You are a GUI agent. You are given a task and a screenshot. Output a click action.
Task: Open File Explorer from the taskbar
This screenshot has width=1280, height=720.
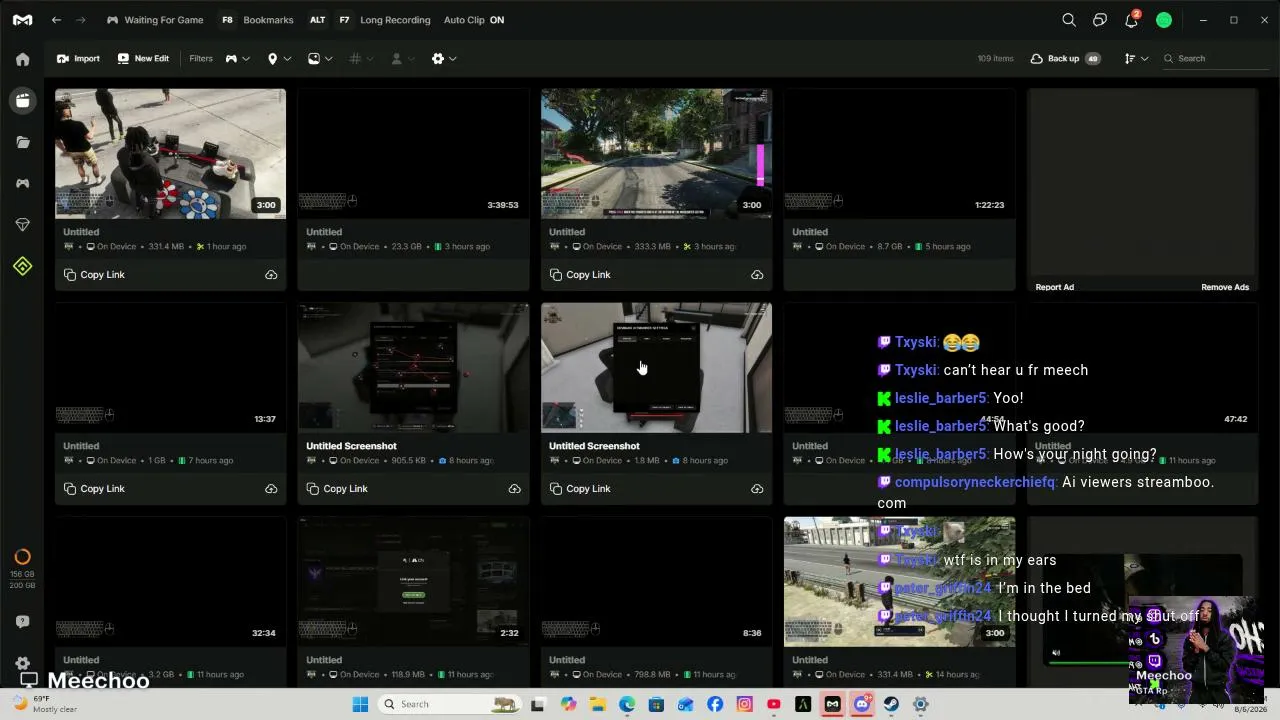click(597, 704)
